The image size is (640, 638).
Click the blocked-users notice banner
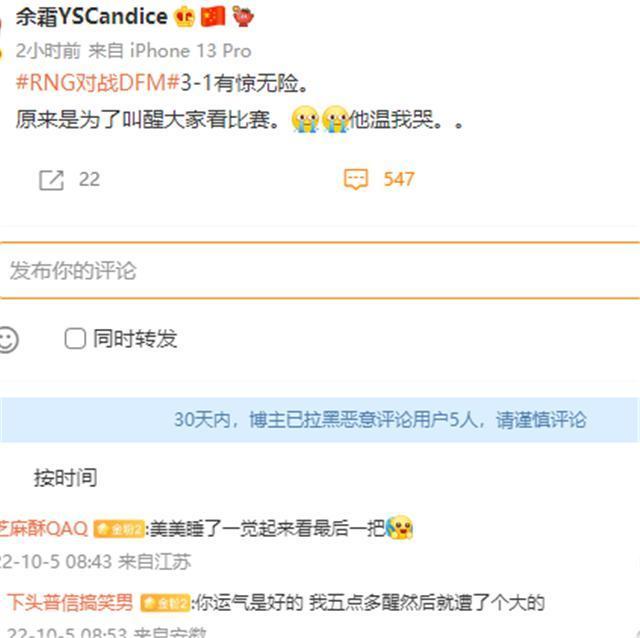[320, 420]
